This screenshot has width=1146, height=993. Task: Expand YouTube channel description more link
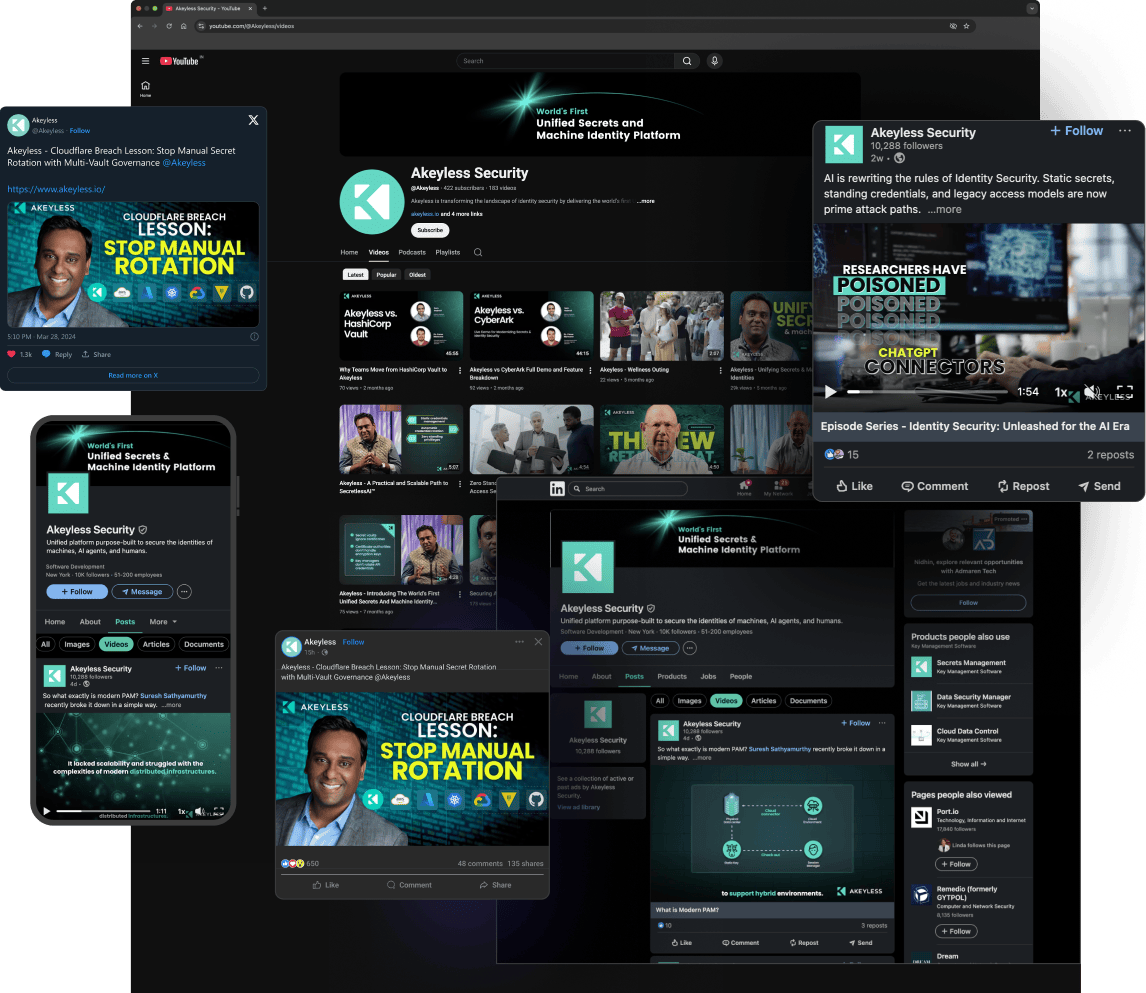pyautogui.click(x=645, y=201)
